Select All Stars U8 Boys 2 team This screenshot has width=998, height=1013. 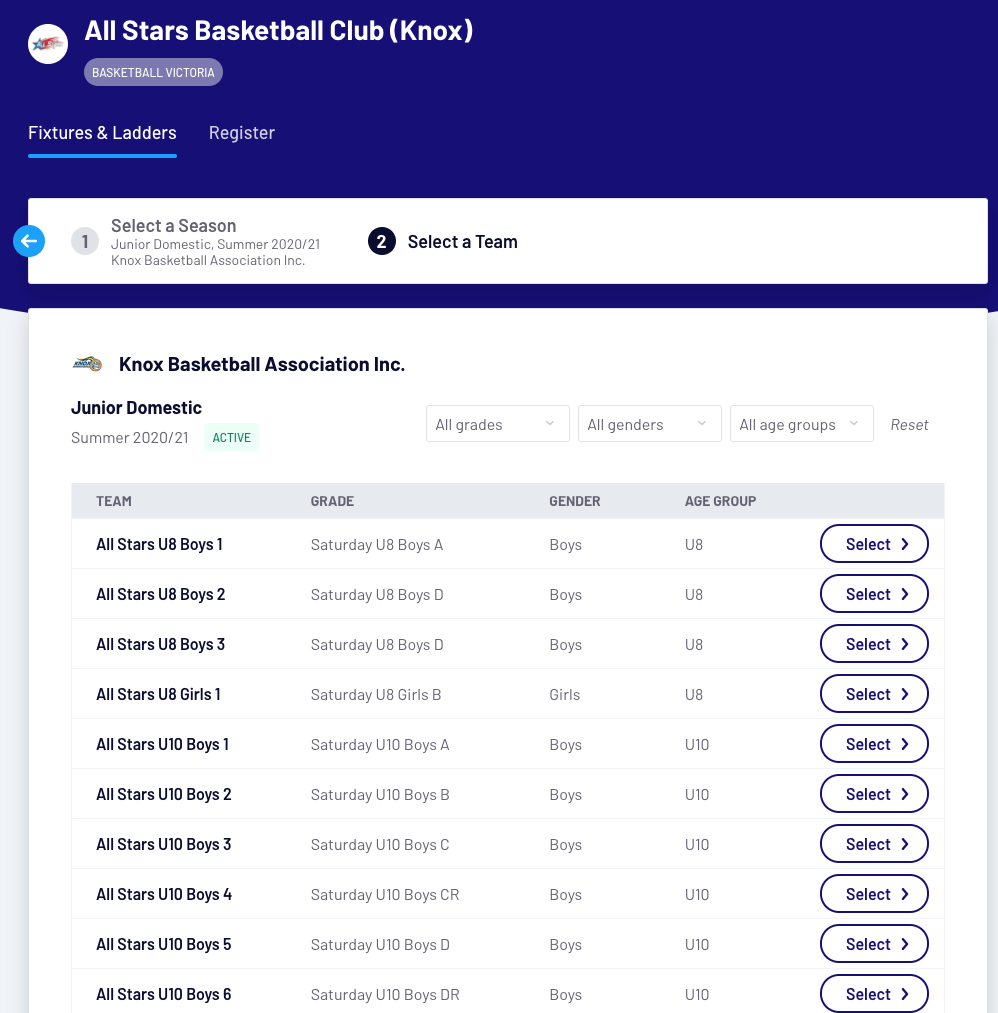pyautogui.click(x=873, y=594)
